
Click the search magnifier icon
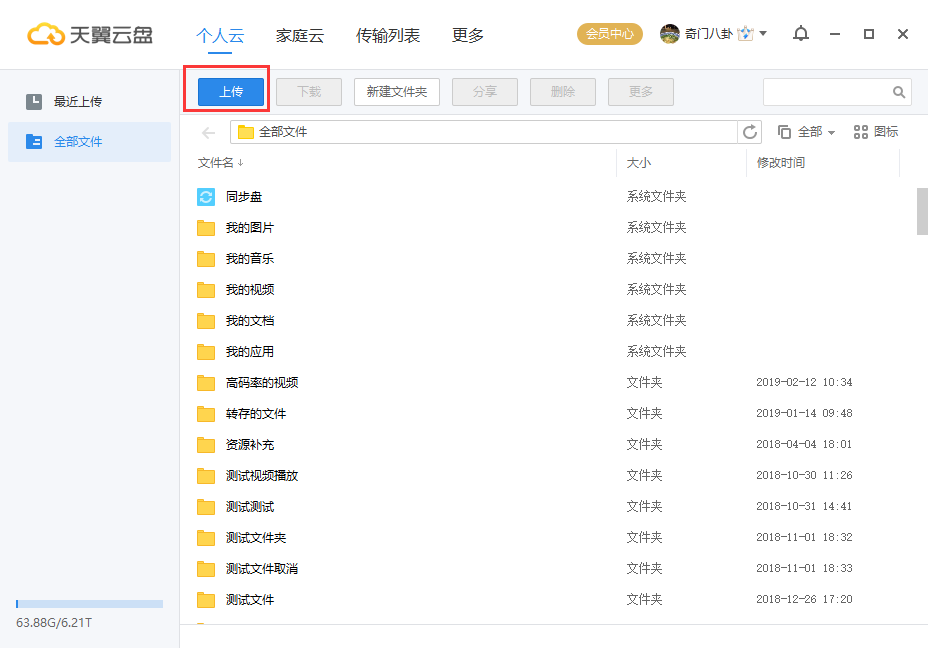pos(899,91)
